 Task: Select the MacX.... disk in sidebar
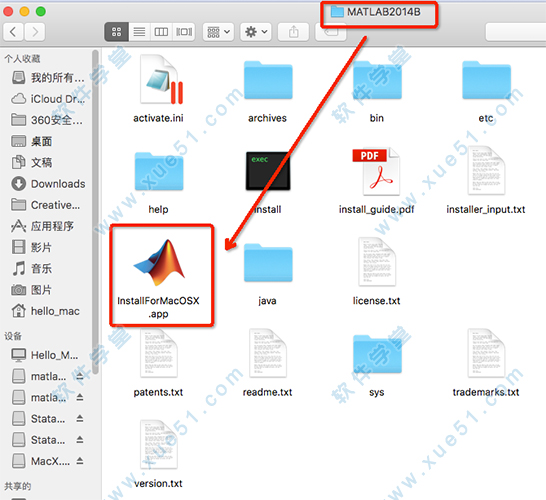tap(41, 461)
